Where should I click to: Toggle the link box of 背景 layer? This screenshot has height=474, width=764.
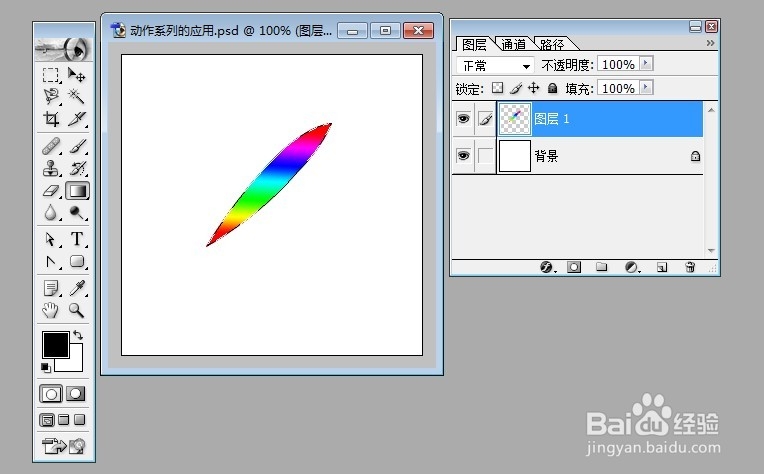pos(485,156)
